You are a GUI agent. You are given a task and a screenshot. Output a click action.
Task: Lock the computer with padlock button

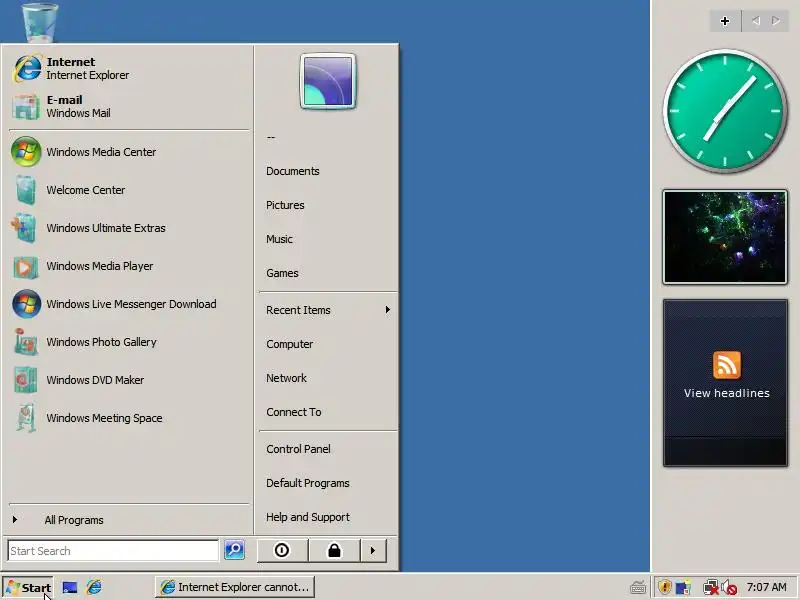334,550
